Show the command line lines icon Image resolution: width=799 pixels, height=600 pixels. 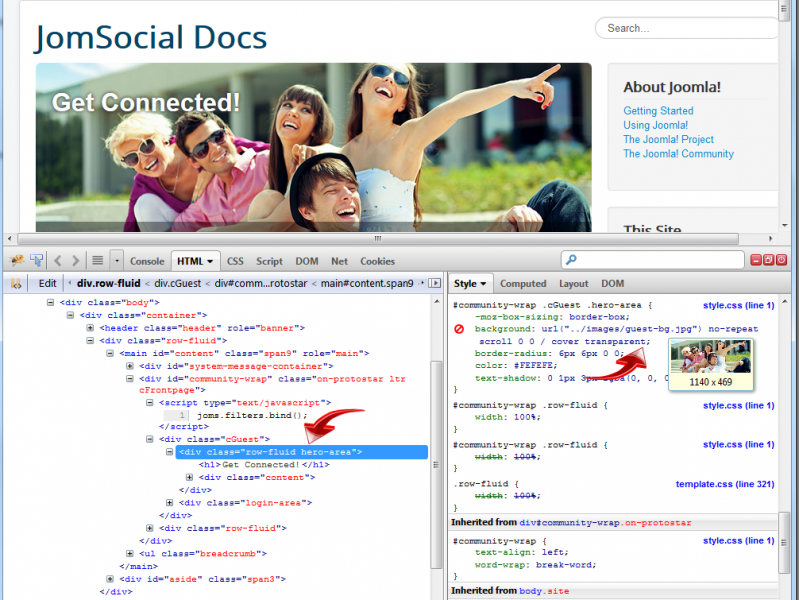pyautogui.click(x=97, y=261)
